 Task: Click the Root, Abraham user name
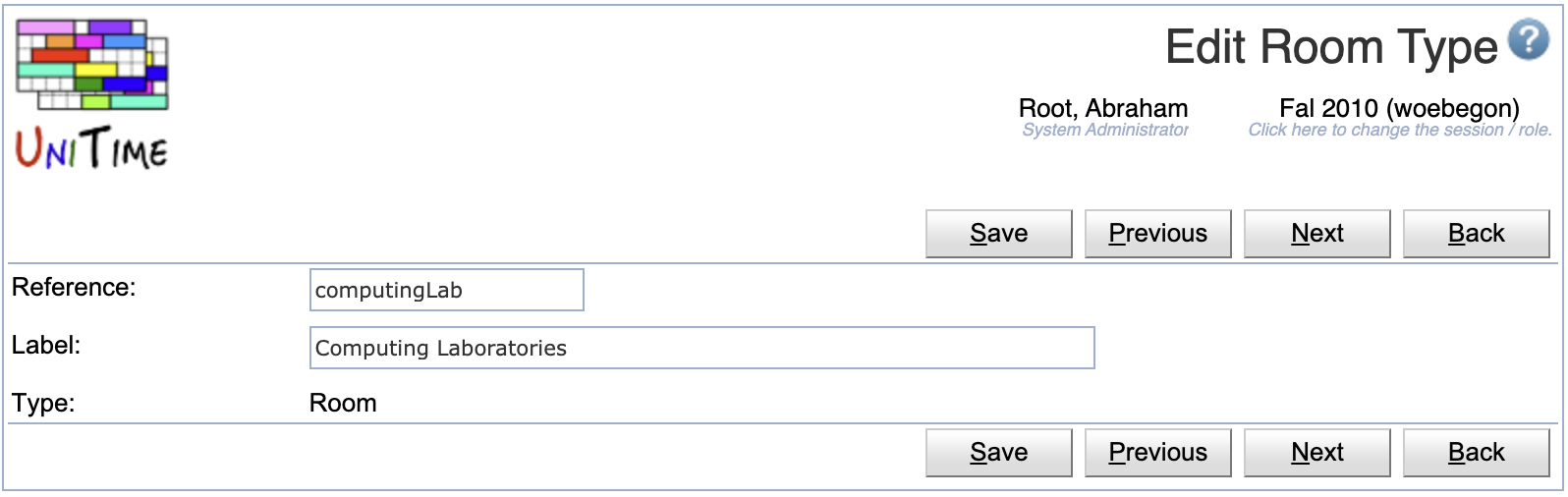1103,108
